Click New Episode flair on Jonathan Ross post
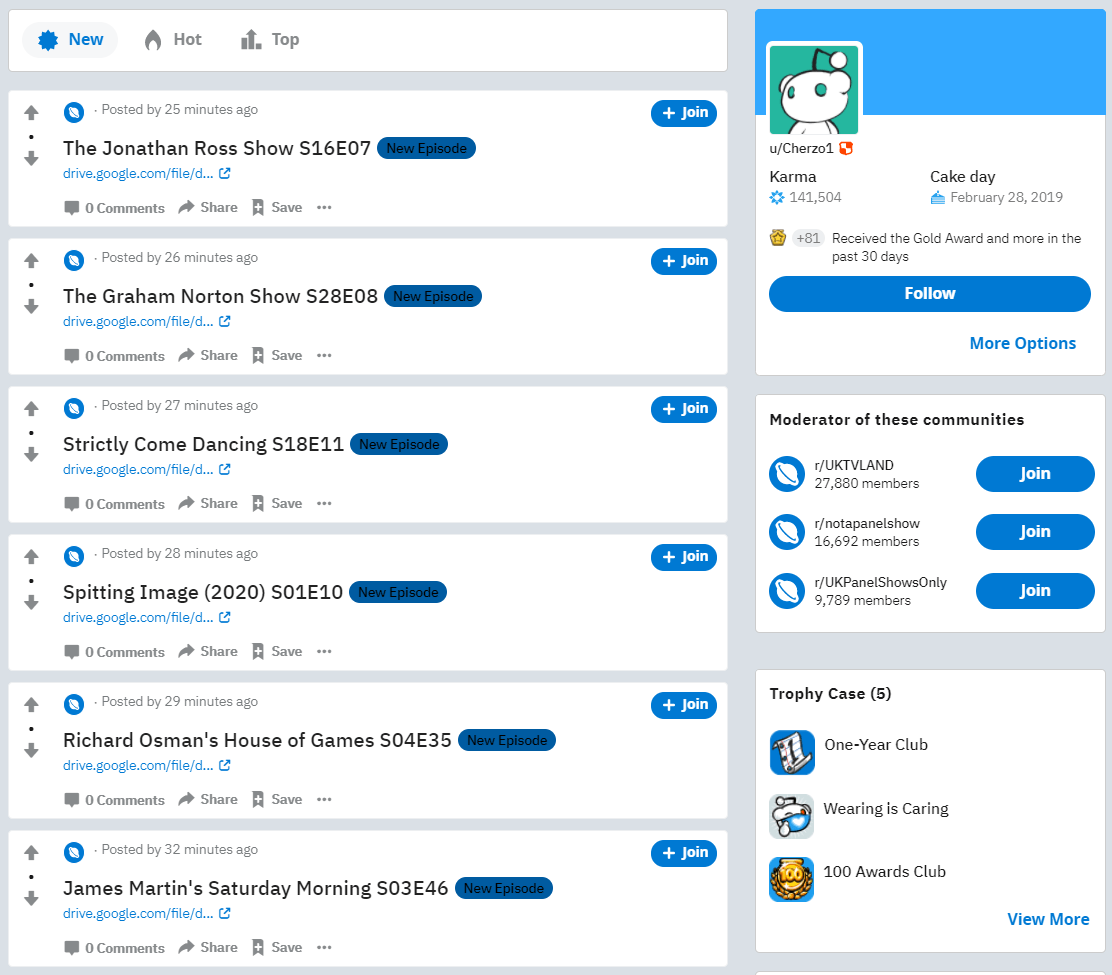The height and width of the screenshot is (975, 1112). pos(426,148)
